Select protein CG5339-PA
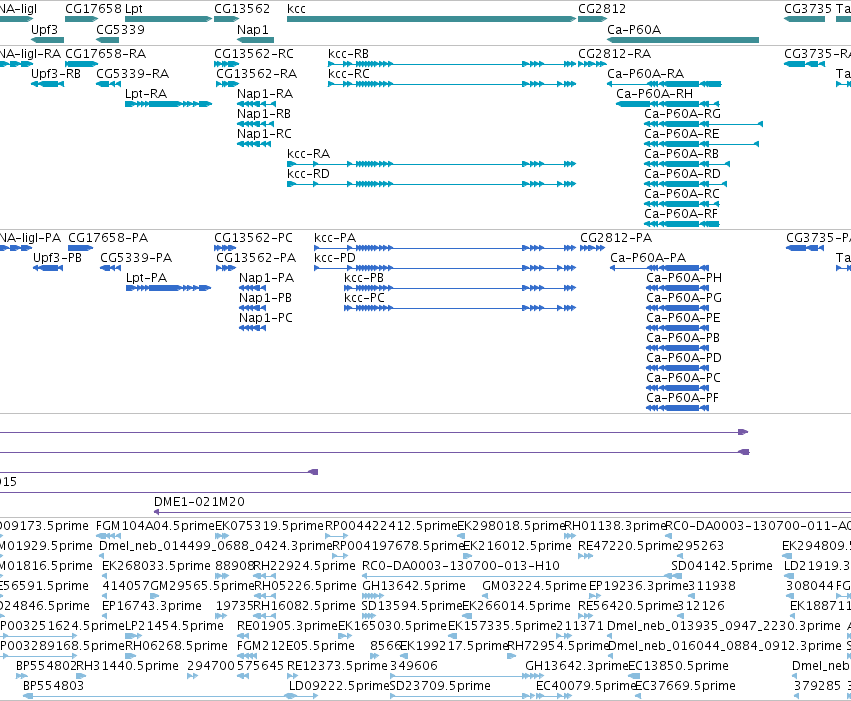The height and width of the screenshot is (701, 851). coord(136,258)
